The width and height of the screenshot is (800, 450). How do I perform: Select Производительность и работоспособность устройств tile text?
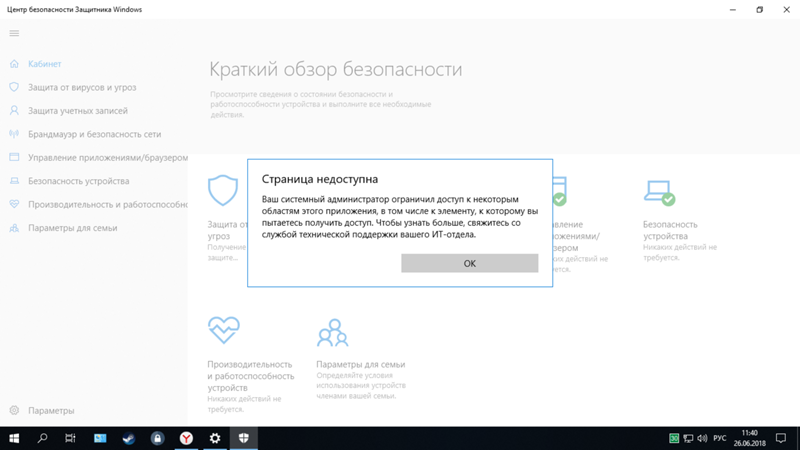pyautogui.click(x=251, y=376)
